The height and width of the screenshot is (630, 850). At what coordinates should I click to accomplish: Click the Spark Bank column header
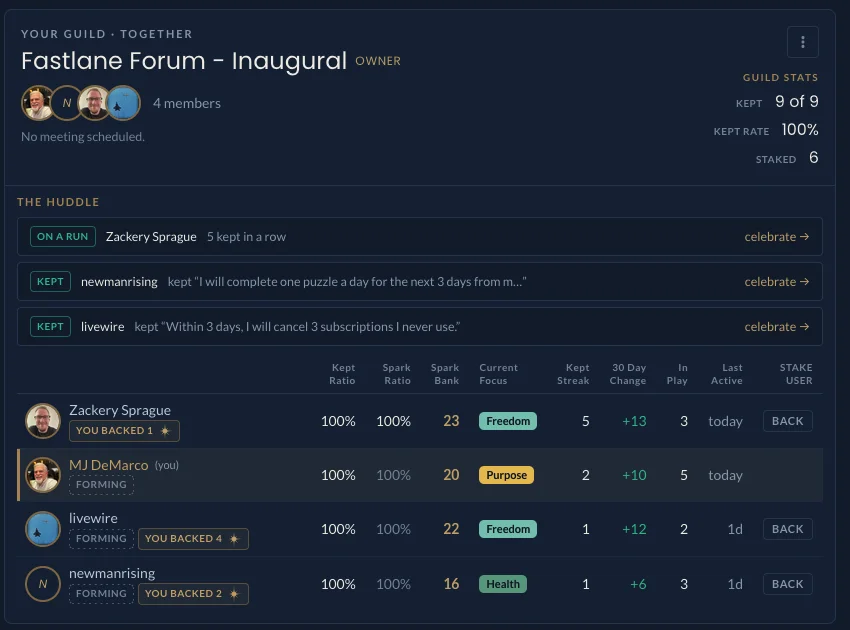pos(445,374)
